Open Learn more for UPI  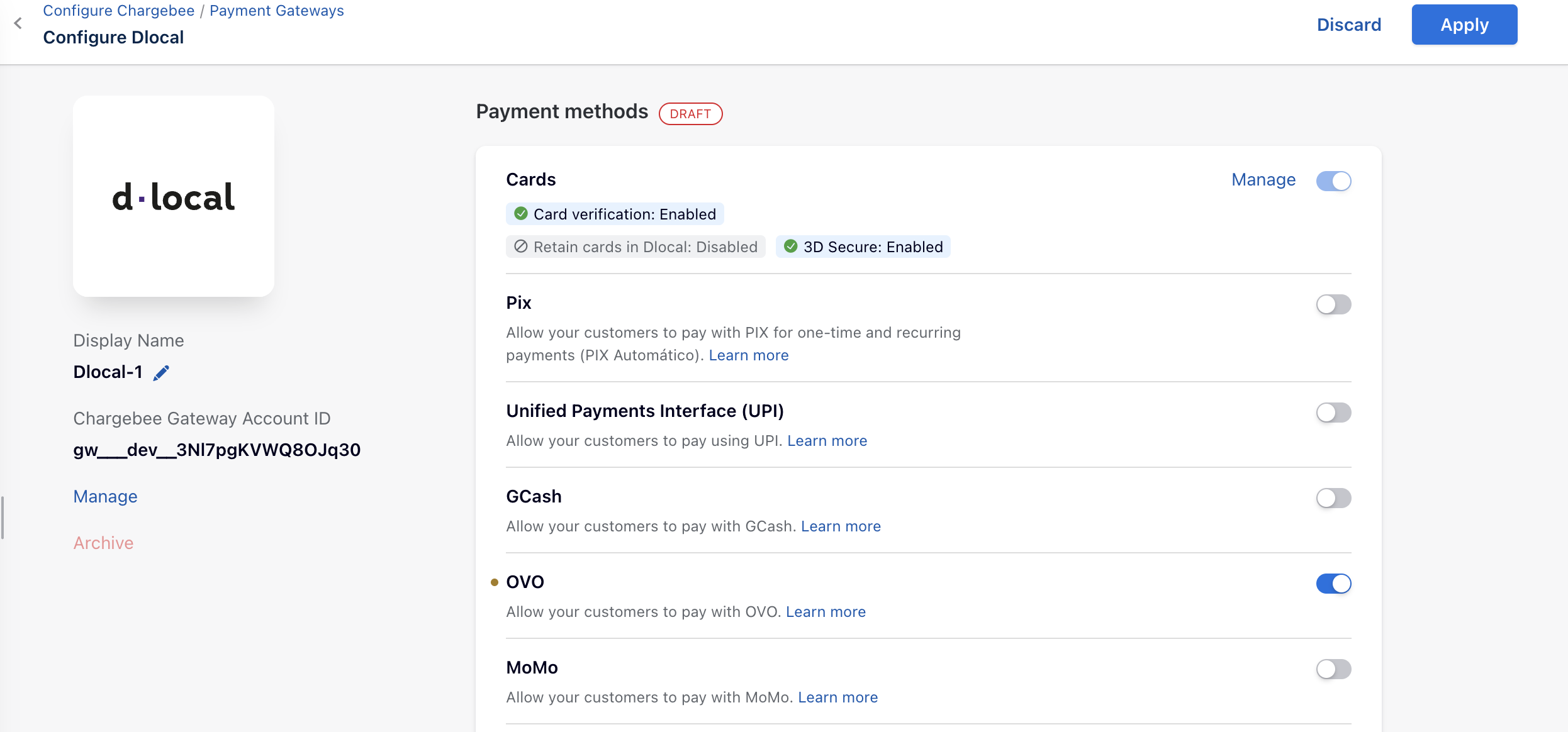click(x=827, y=441)
